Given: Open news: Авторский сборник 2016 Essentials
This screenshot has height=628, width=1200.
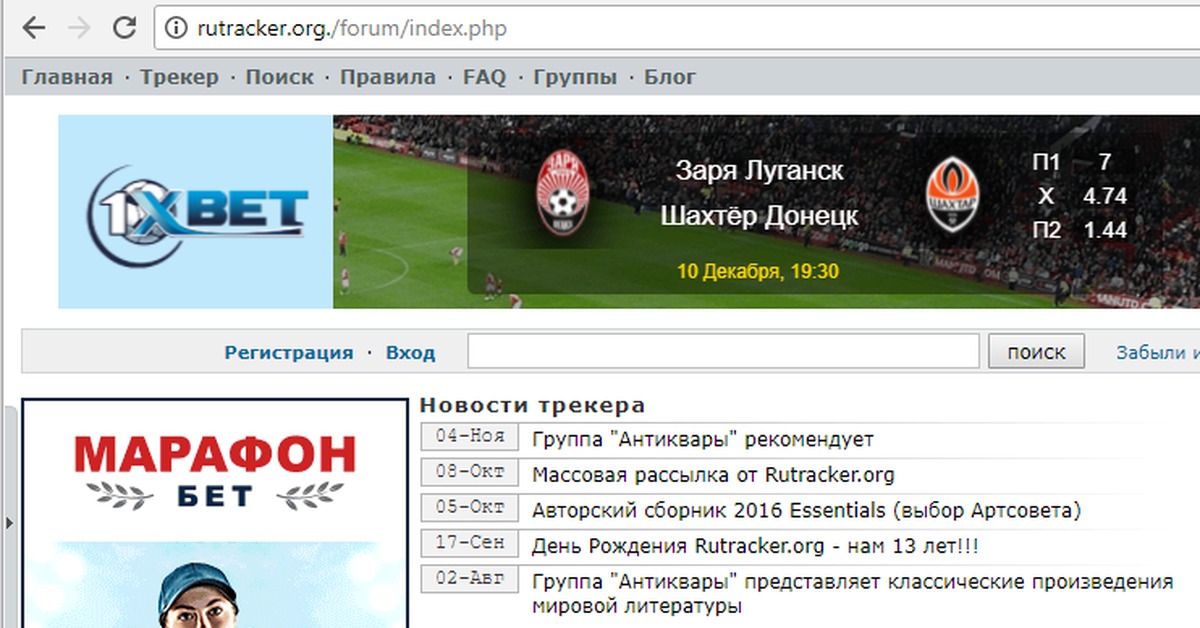Looking at the screenshot, I should coord(807,511).
